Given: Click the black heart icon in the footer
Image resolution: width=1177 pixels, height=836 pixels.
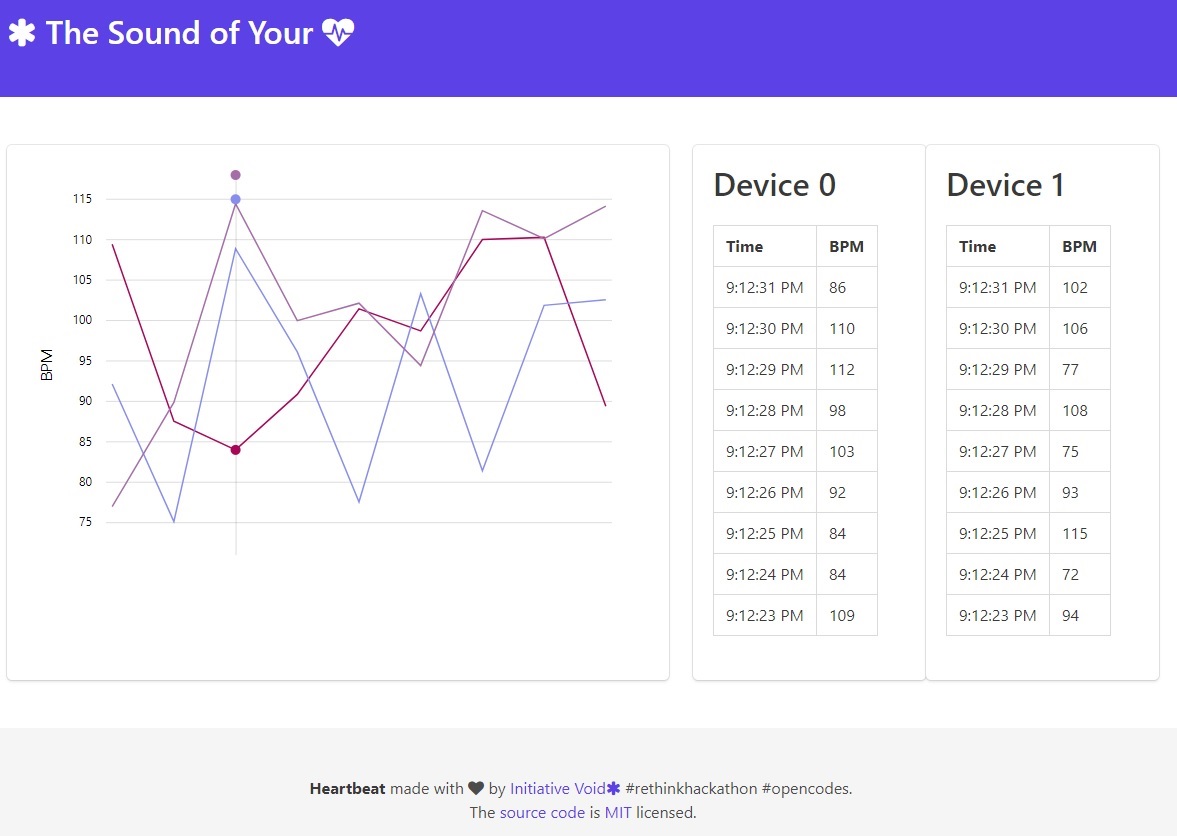Looking at the screenshot, I should pyautogui.click(x=476, y=788).
